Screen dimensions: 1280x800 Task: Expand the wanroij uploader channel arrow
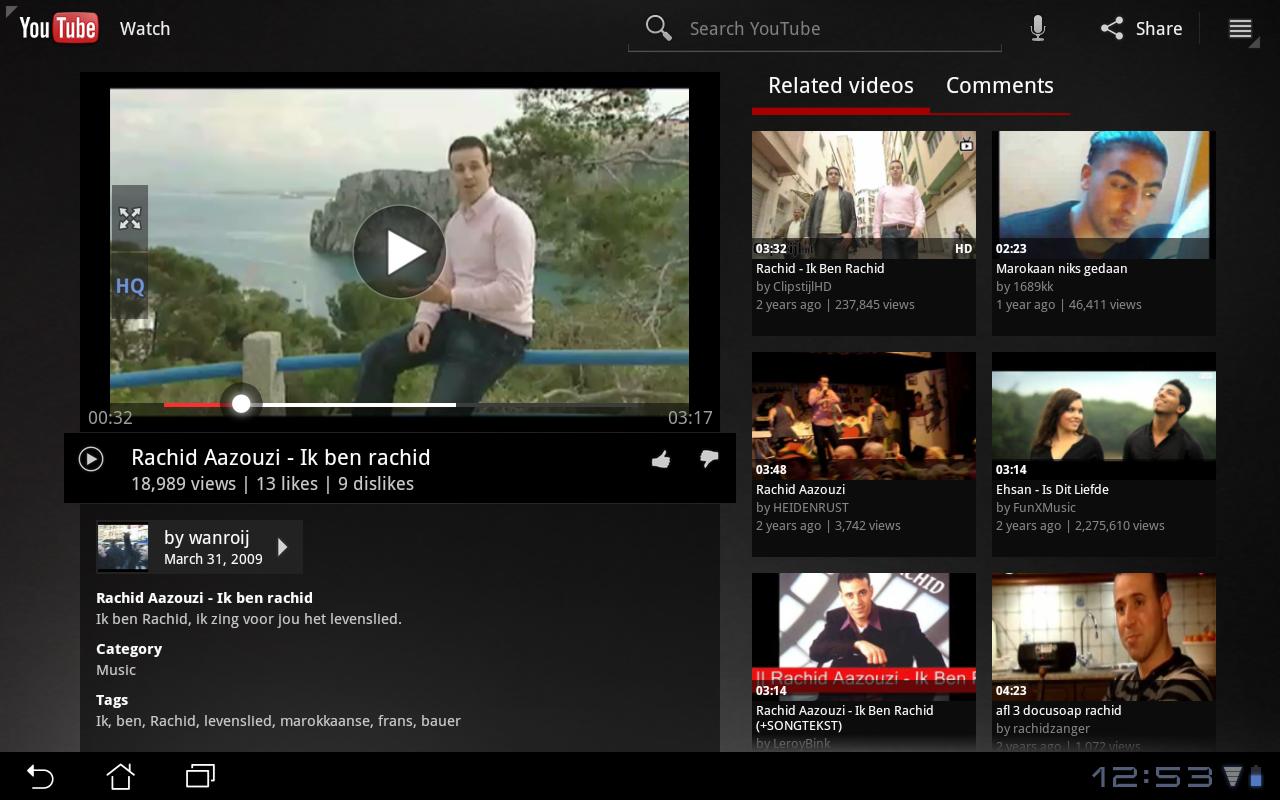click(282, 547)
